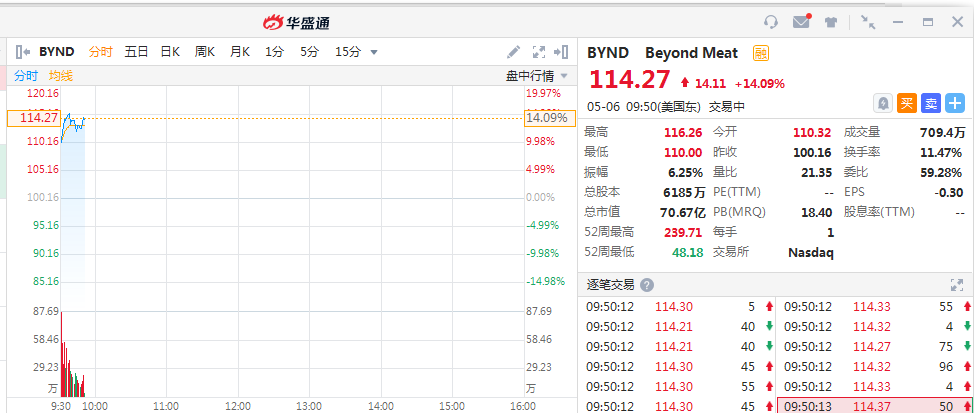Expand the tick-by-tick trades panel
Image resolution: width=974 pixels, height=413 pixels.
click(x=957, y=285)
